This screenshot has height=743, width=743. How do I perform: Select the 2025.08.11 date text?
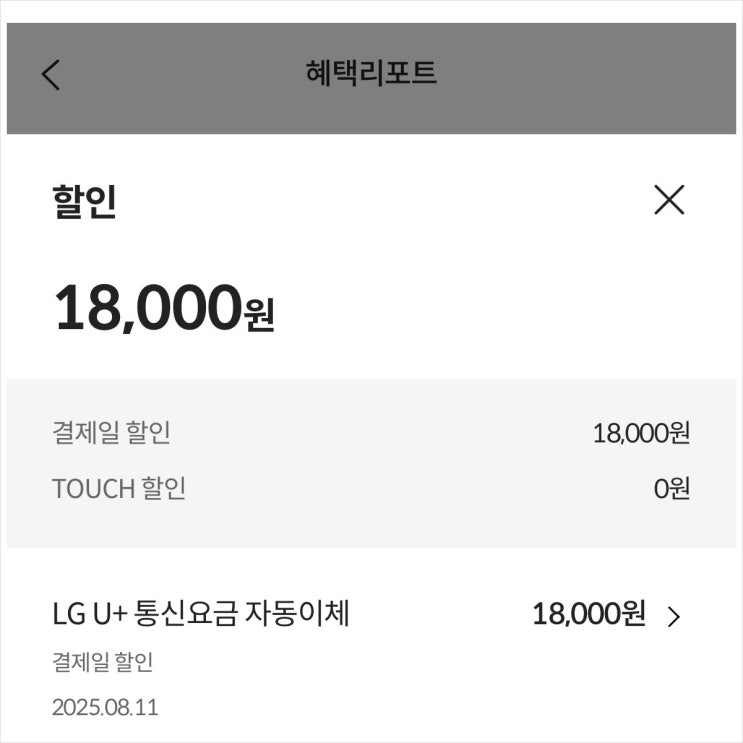click(104, 708)
